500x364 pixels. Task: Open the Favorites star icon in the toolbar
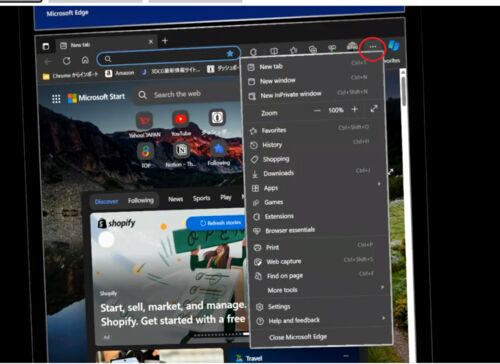pos(293,50)
